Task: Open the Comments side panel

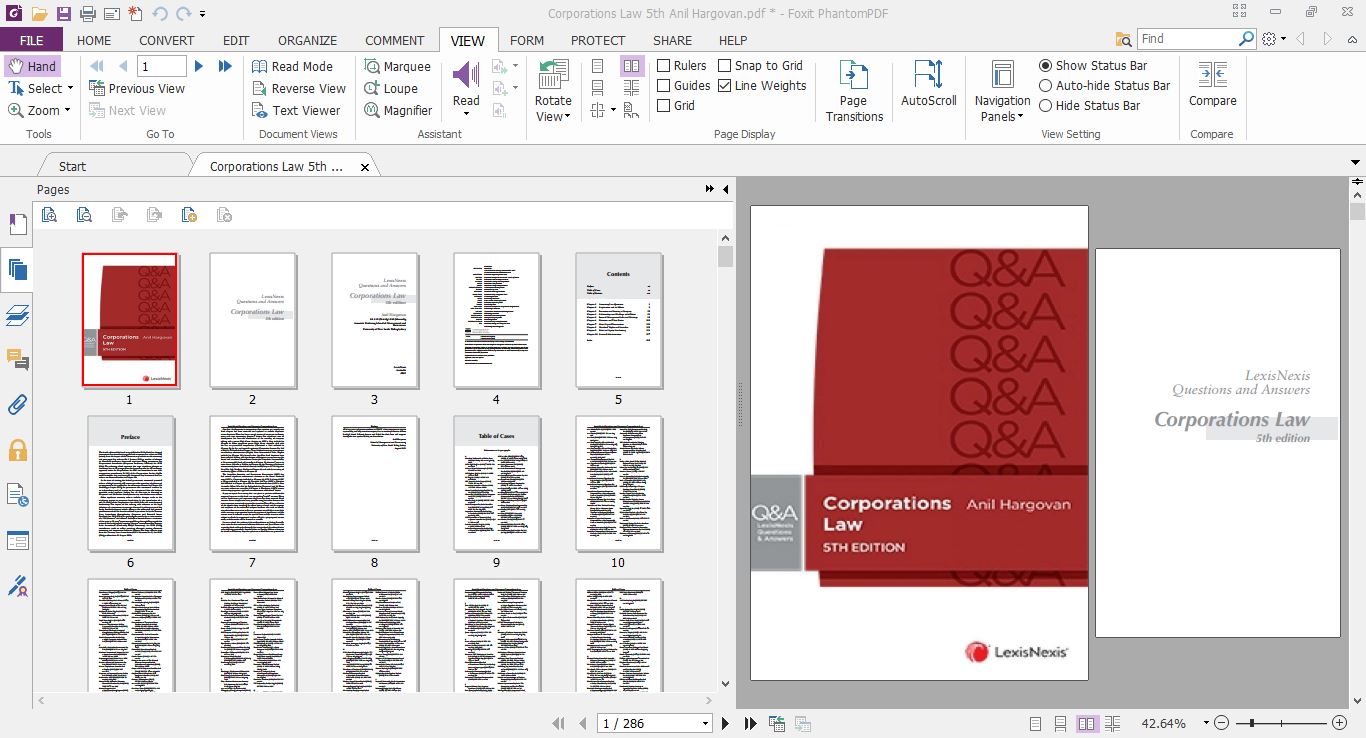Action: tap(17, 360)
